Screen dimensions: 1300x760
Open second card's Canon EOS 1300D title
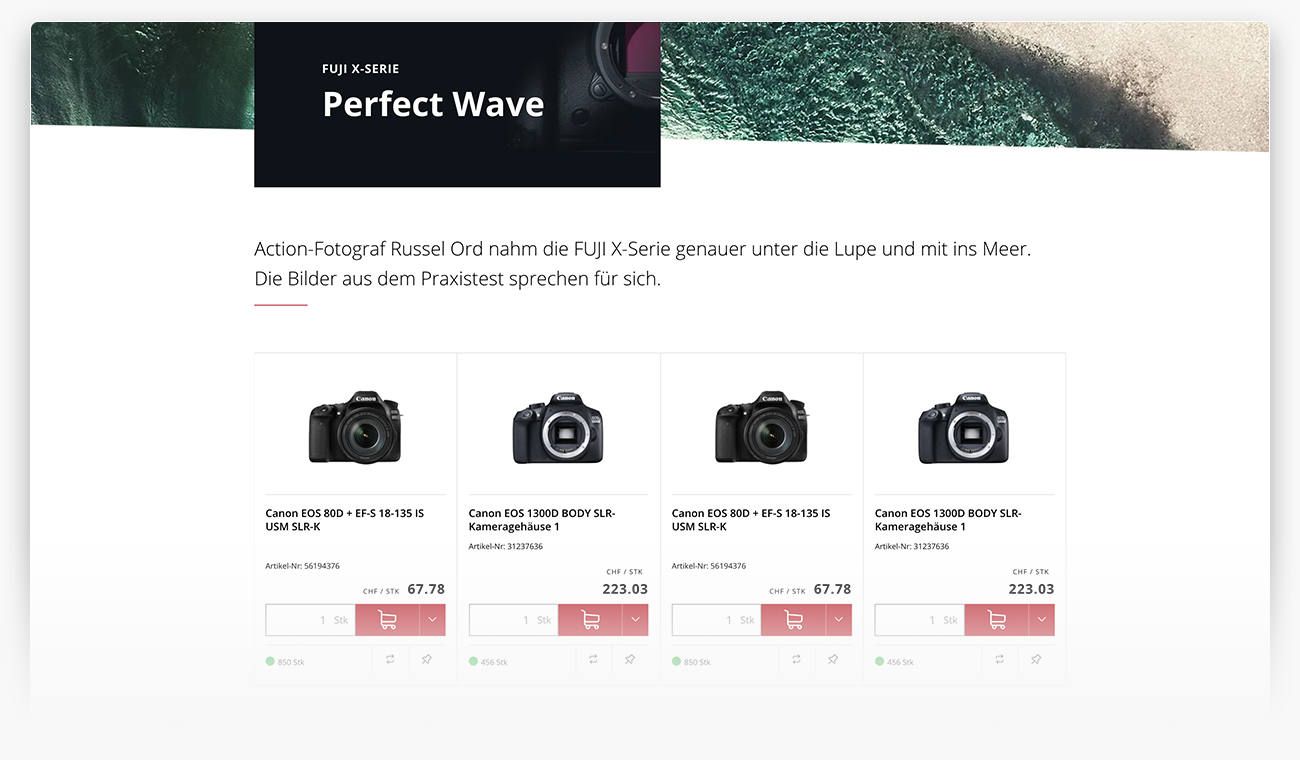point(541,520)
